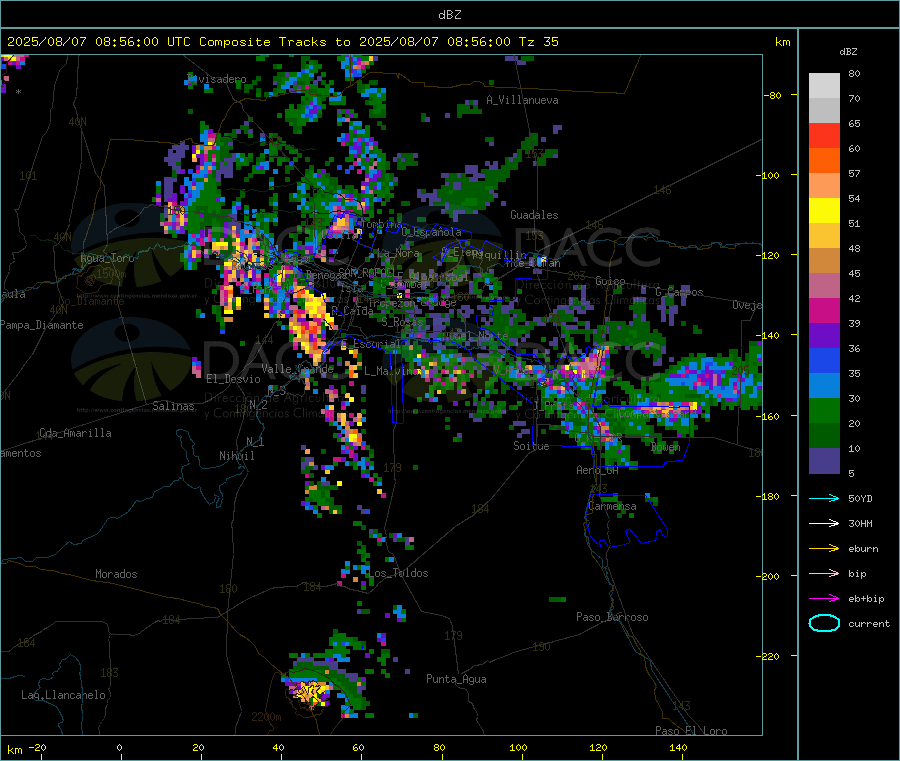Select the 39 dBZ purple color swatch
The image size is (900, 761).
(x=824, y=336)
